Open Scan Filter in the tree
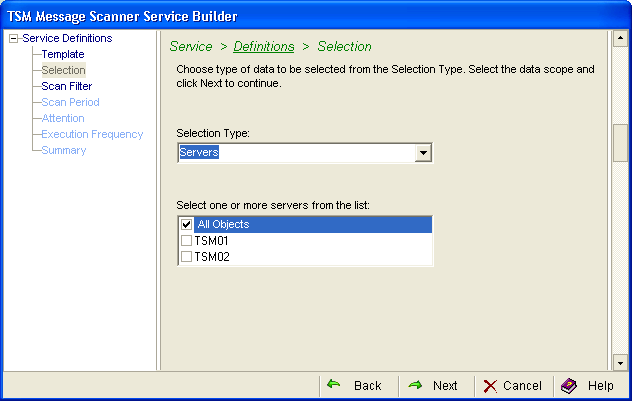The height and width of the screenshot is (401, 632). point(67,86)
